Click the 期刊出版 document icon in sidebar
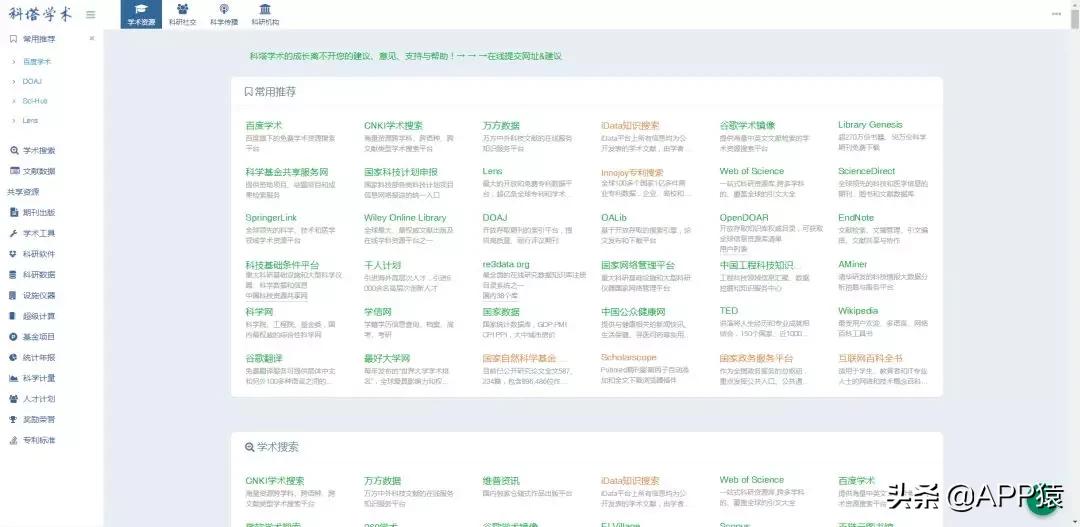1080x527 pixels. [14, 212]
